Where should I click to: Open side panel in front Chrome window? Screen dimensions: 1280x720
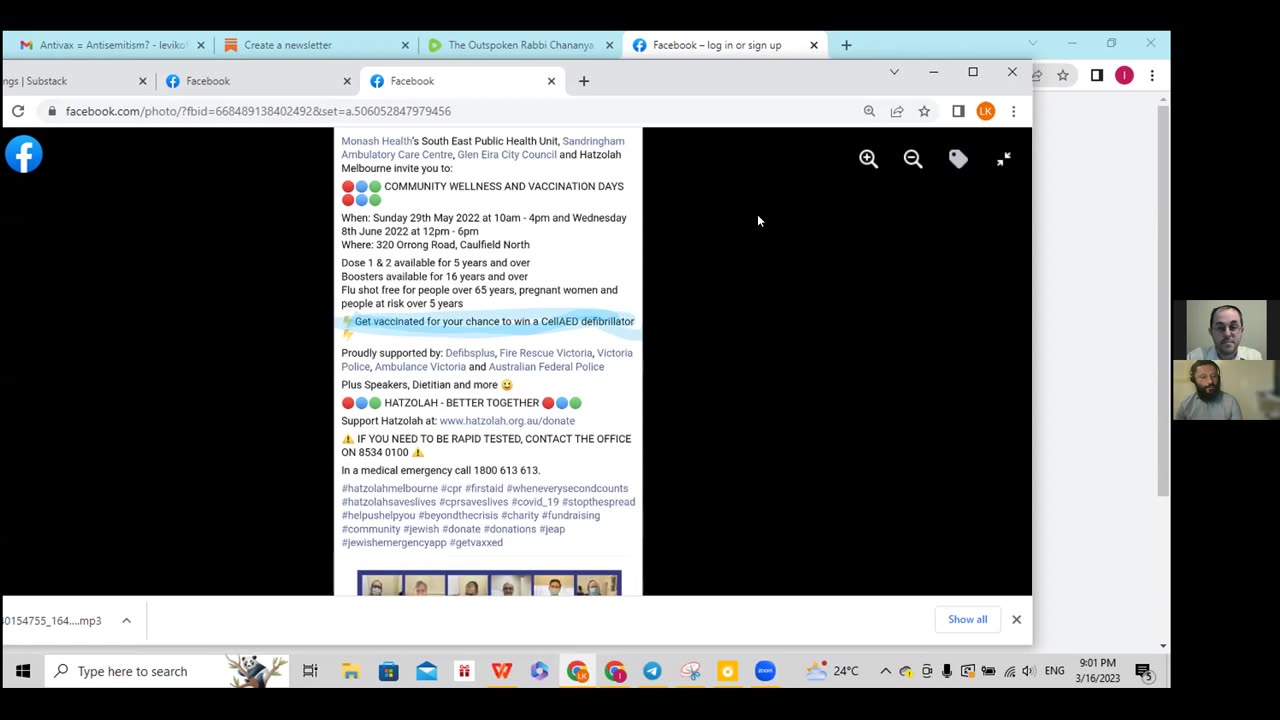[958, 111]
